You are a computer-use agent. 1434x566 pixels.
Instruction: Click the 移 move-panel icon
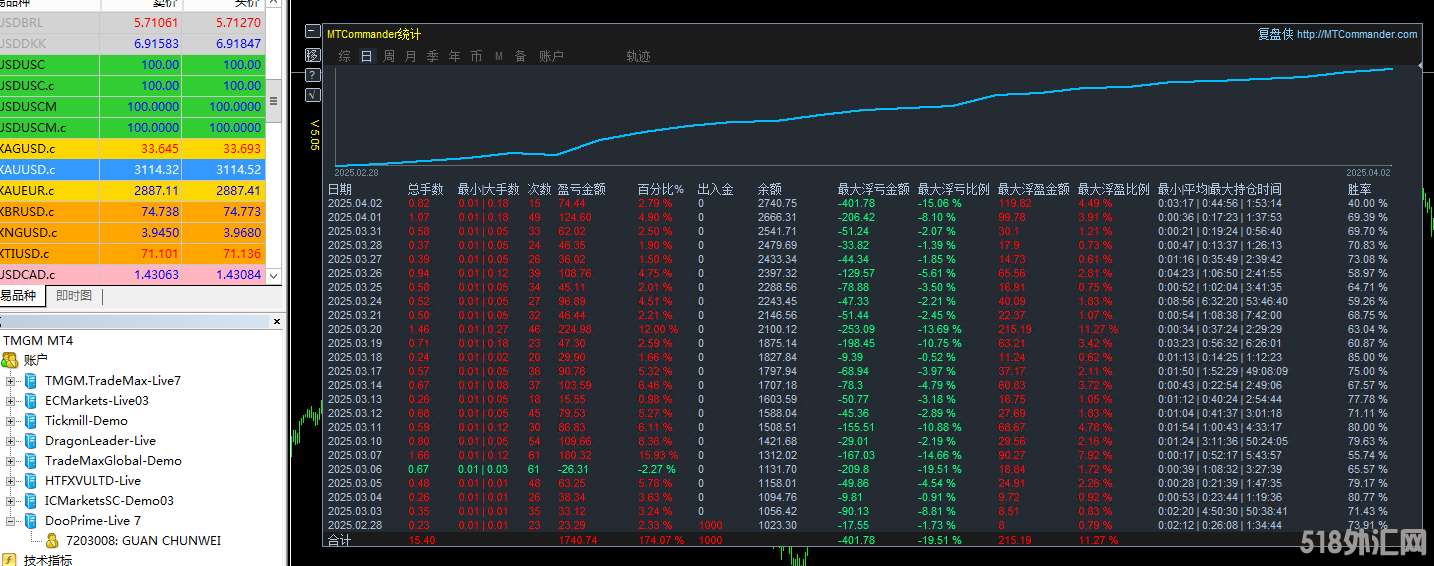(x=313, y=54)
